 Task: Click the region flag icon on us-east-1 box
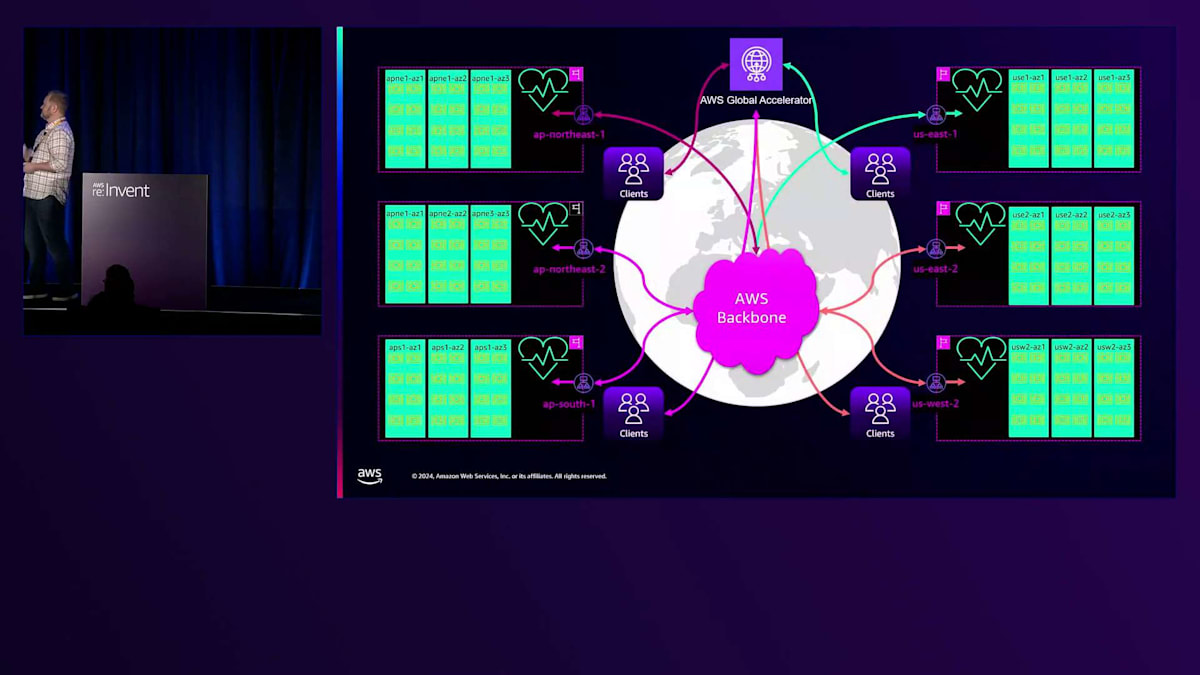click(942, 74)
